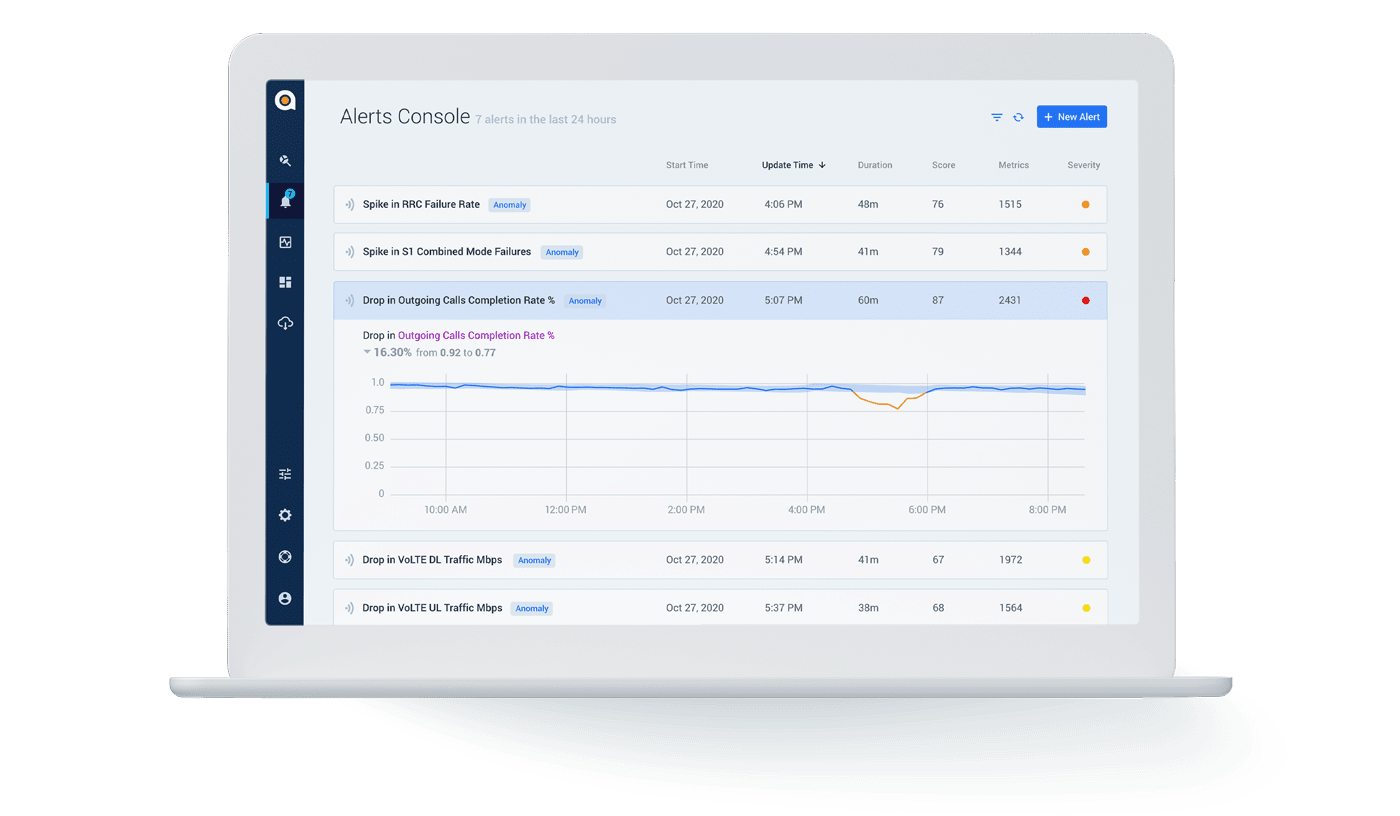
Task: Sort by Duration column header
Action: (x=875, y=165)
